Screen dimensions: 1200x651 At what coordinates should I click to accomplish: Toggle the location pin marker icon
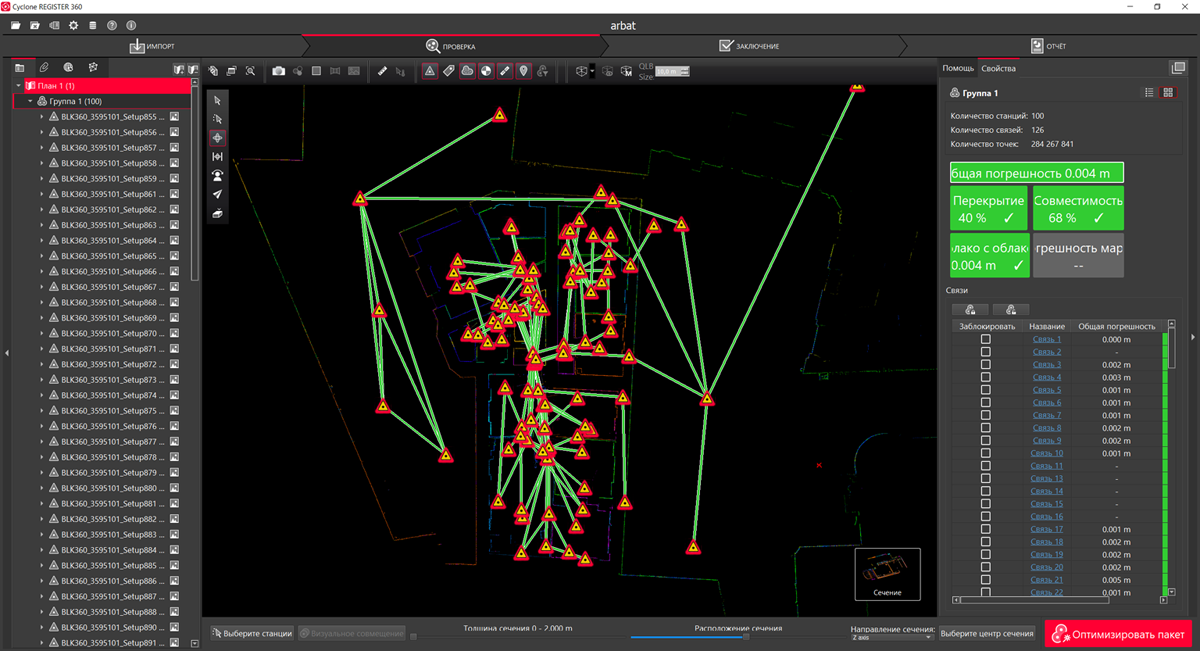(x=523, y=71)
